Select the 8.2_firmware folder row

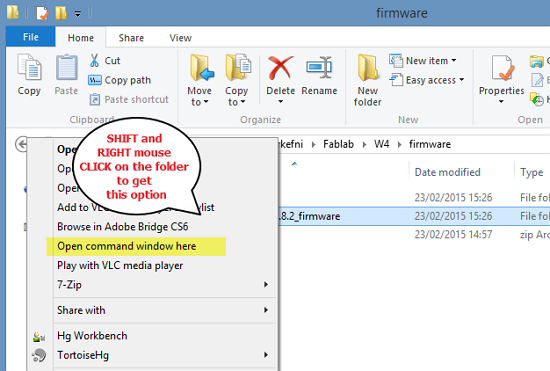pos(415,216)
